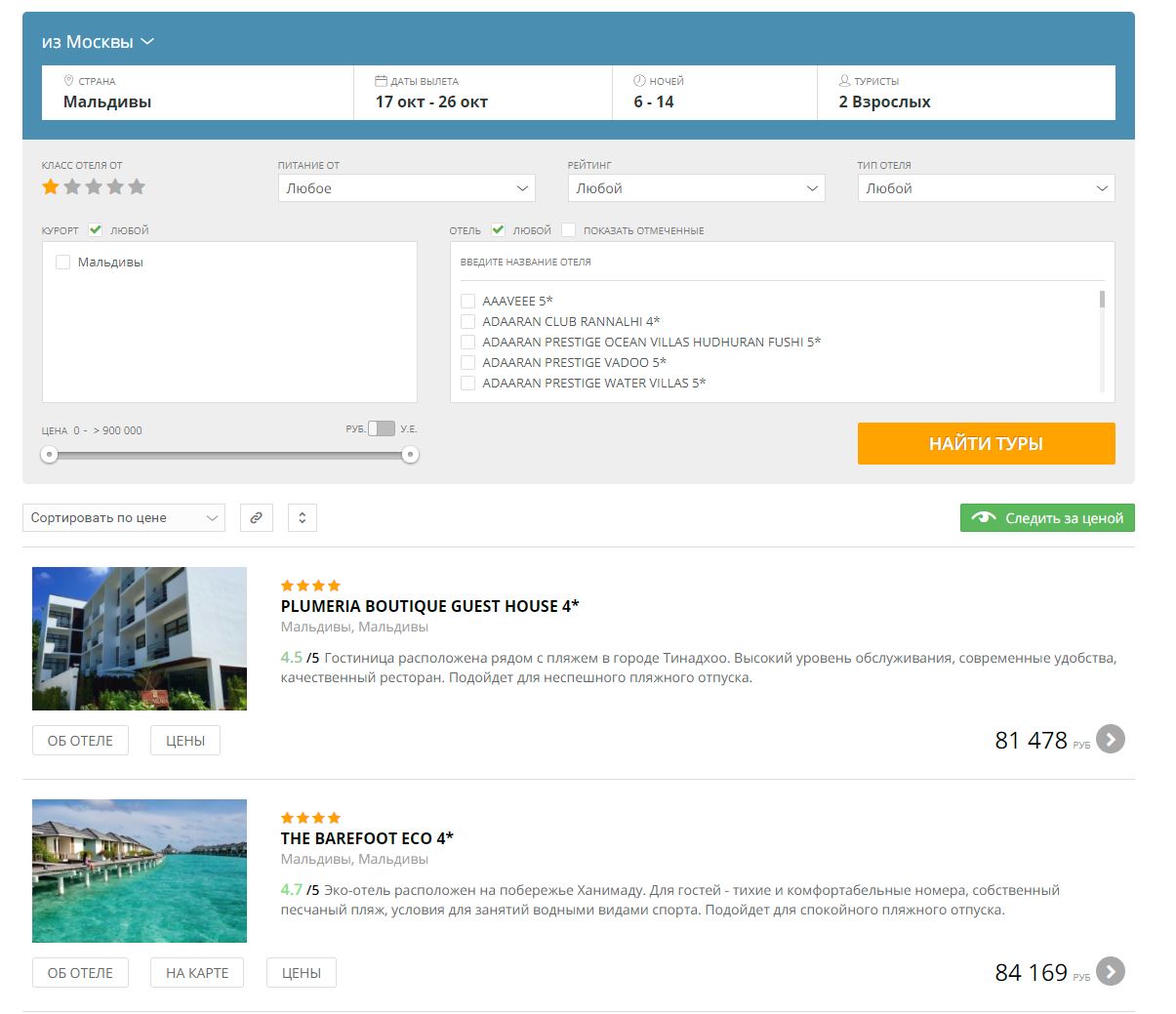Click the right price slider handle

coord(411,455)
